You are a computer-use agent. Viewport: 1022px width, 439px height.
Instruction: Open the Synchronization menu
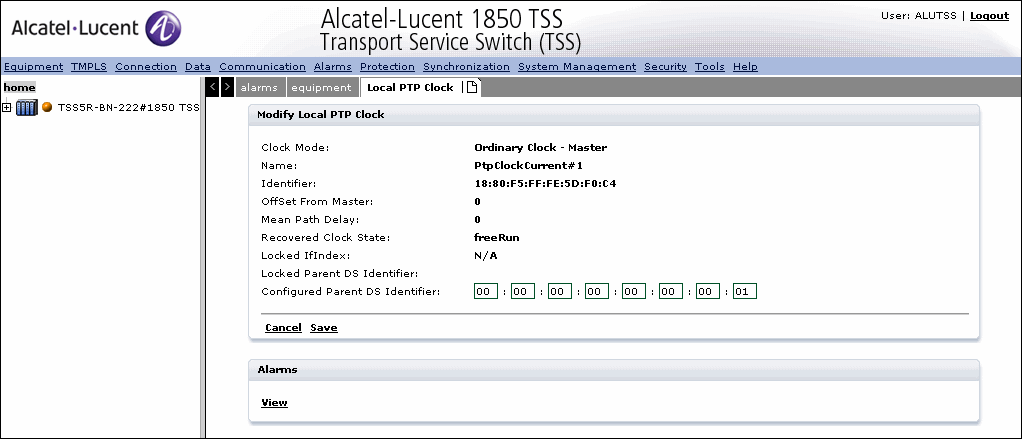[466, 66]
